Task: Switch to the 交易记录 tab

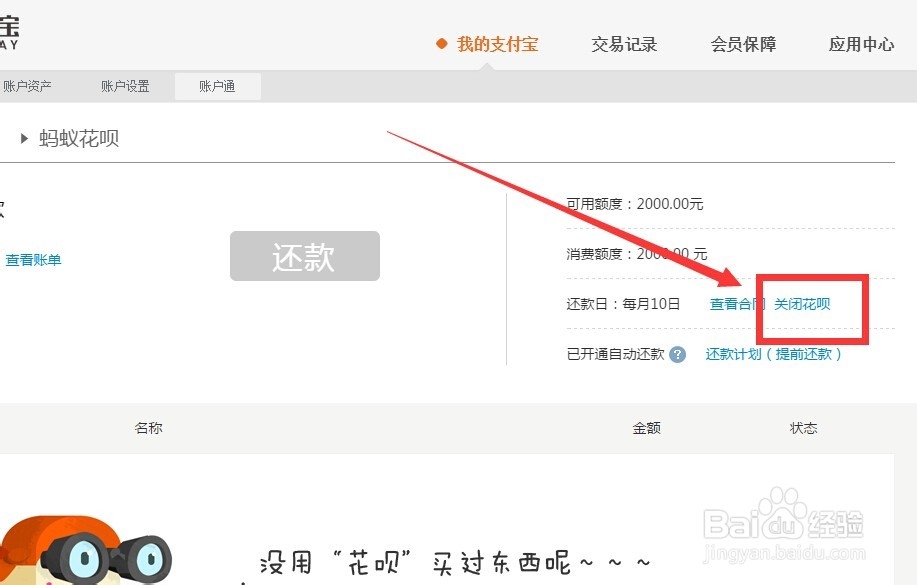Action: pyautogui.click(x=624, y=44)
